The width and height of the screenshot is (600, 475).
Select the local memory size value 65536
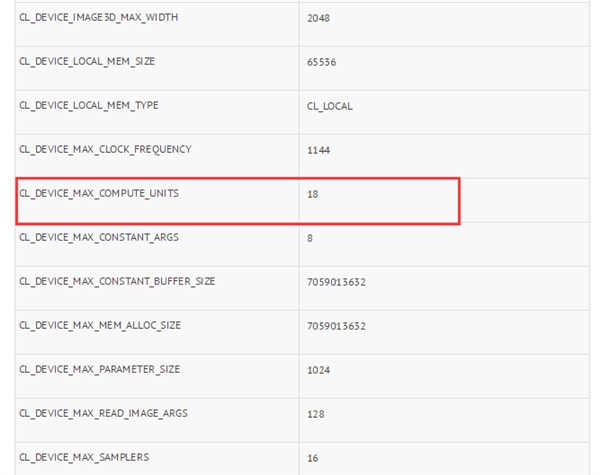pos(321,62)
